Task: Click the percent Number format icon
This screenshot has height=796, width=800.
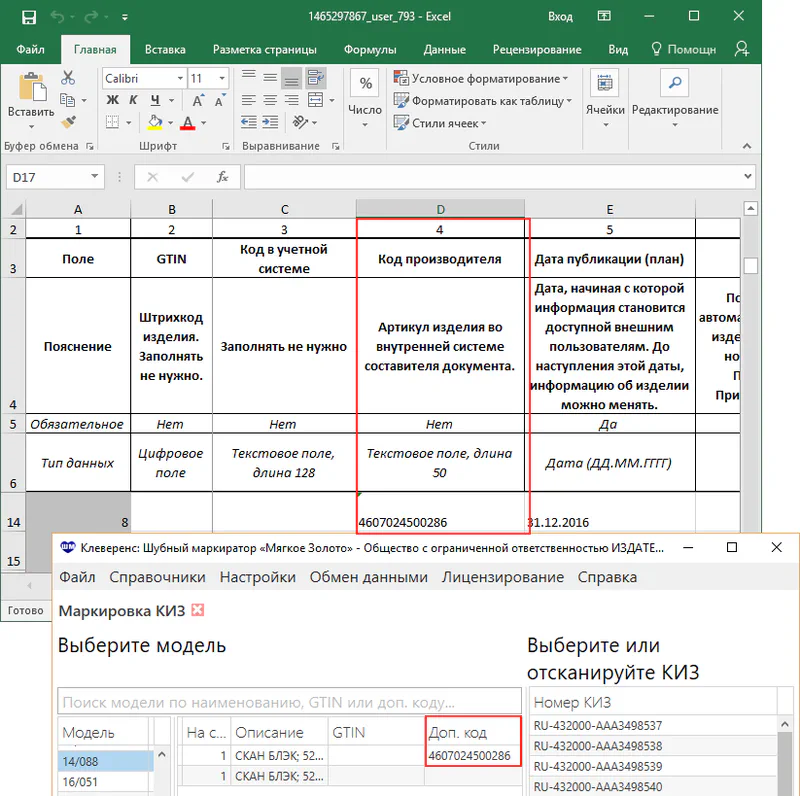Action: tap(365, 85)
